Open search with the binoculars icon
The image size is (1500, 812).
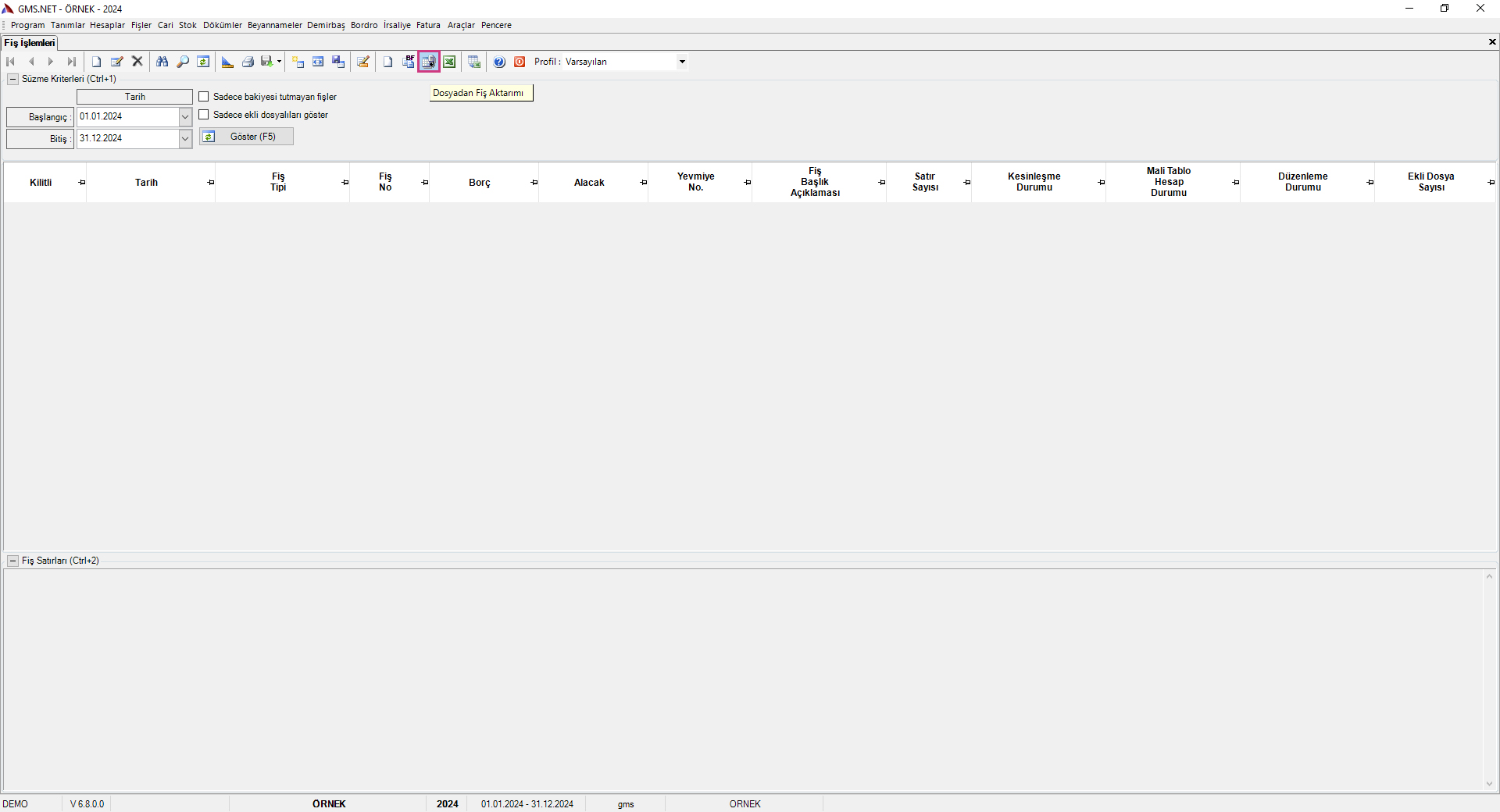point(162,62)
